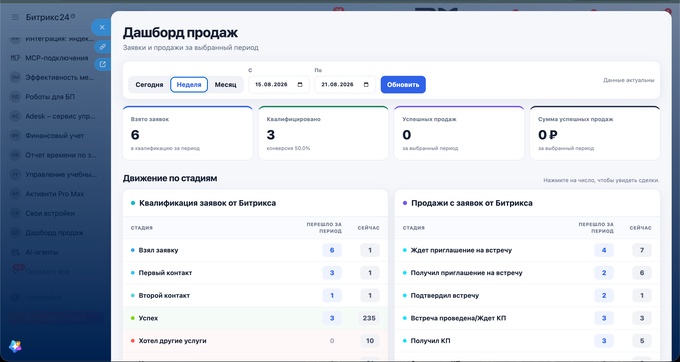Click the Квалификация заявок от Битрикса heading
Screen dimensions: 680x362
point(207,203)
